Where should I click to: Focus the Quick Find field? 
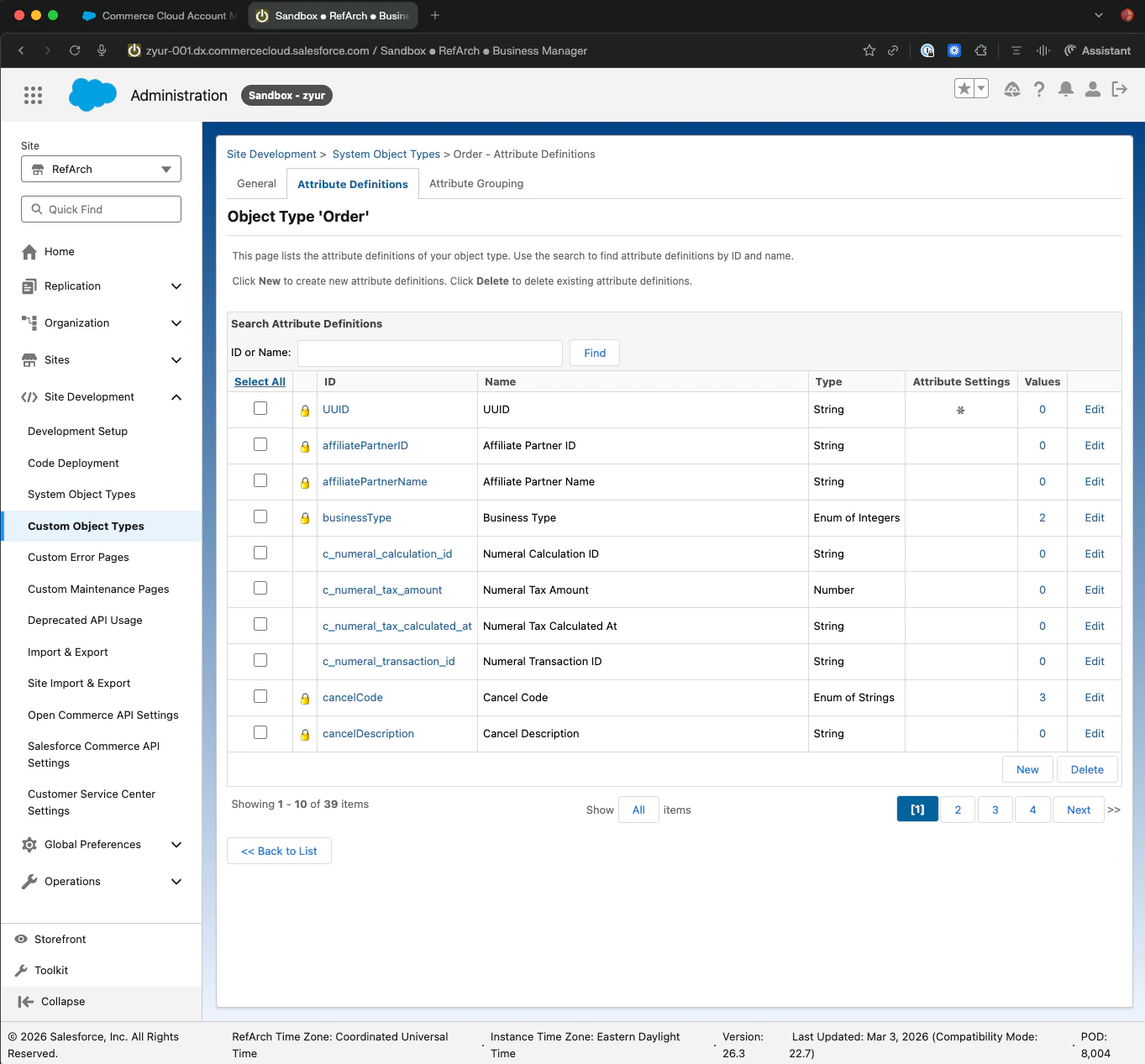point(101,209)
